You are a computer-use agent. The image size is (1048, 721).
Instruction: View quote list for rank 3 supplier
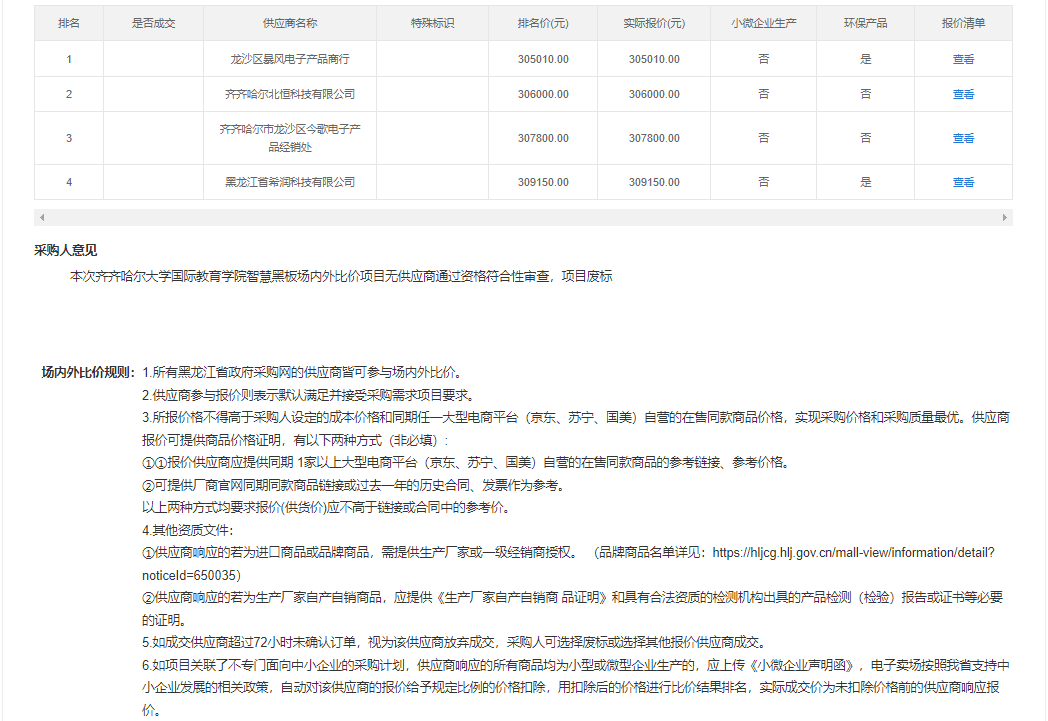963,138
